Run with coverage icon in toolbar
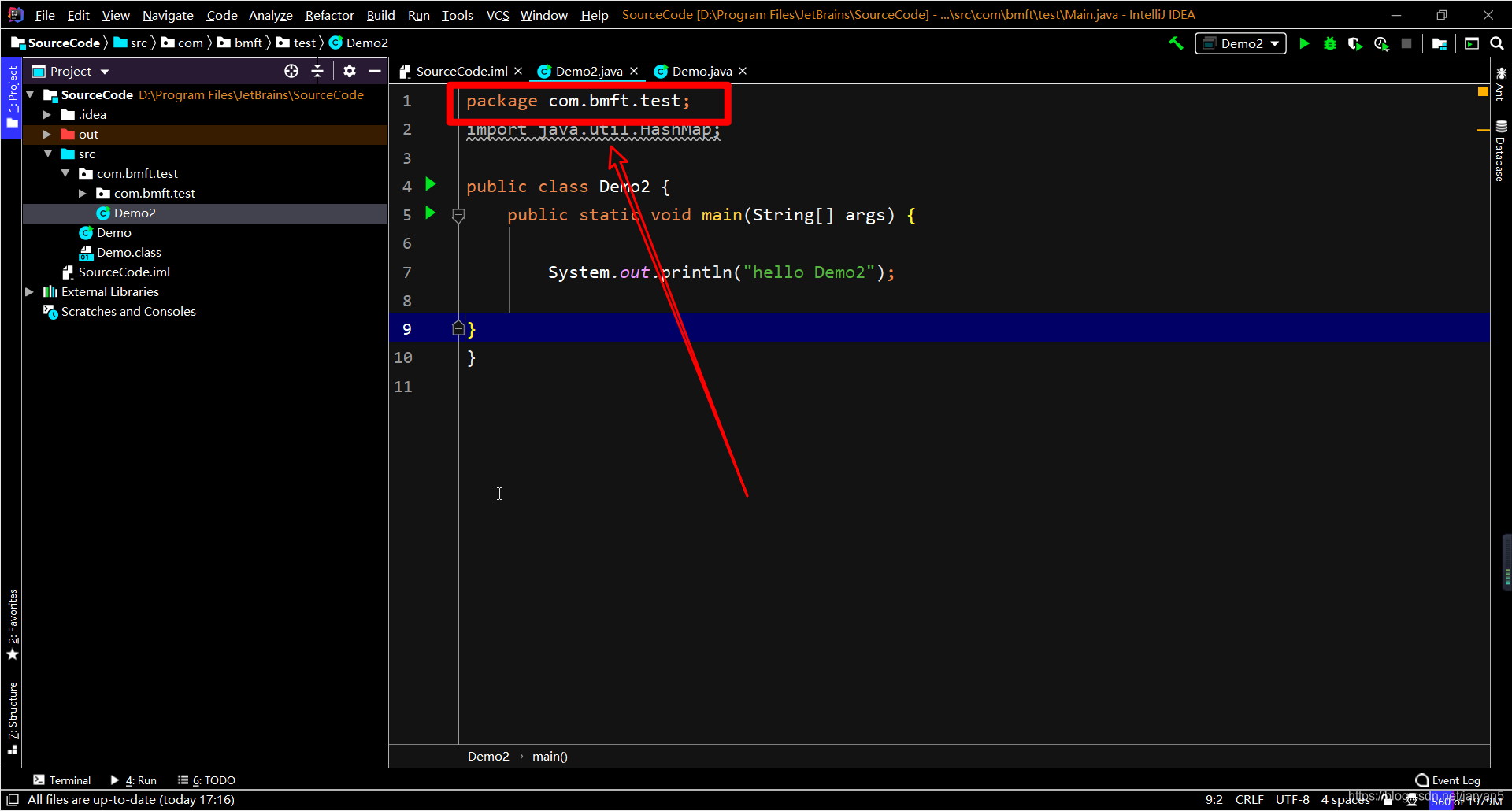The width and height of the screenshot is (1512, 811). pos(1355,43)
